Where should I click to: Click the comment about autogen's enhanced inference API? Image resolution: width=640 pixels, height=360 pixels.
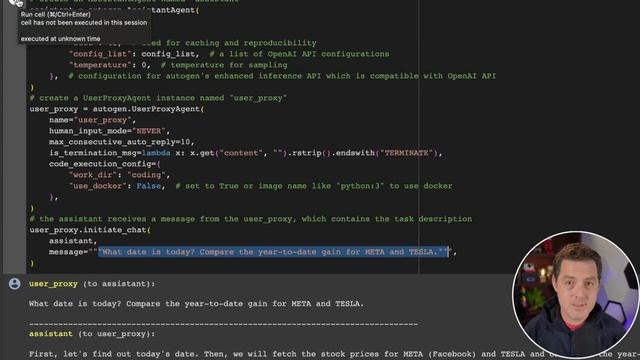tap(282, 76)
